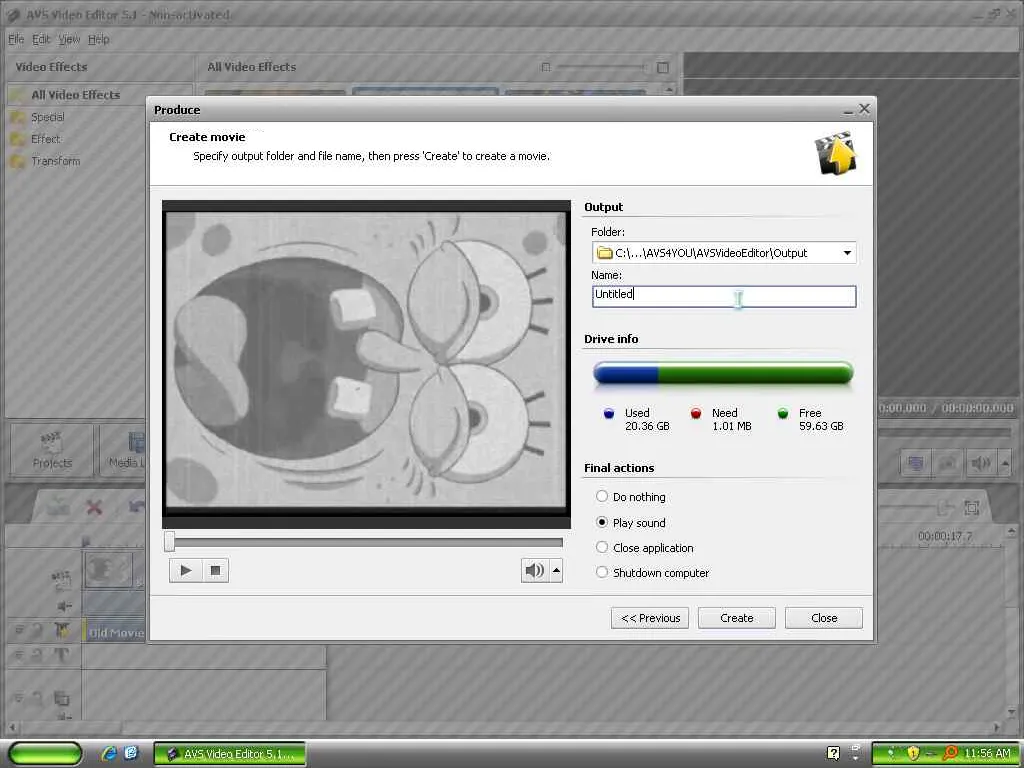Image resolution: width=1024 pixels, height=768 pixels.
Task: Click the undo arrow on timeline toolbar
Action: click(136, 506)
